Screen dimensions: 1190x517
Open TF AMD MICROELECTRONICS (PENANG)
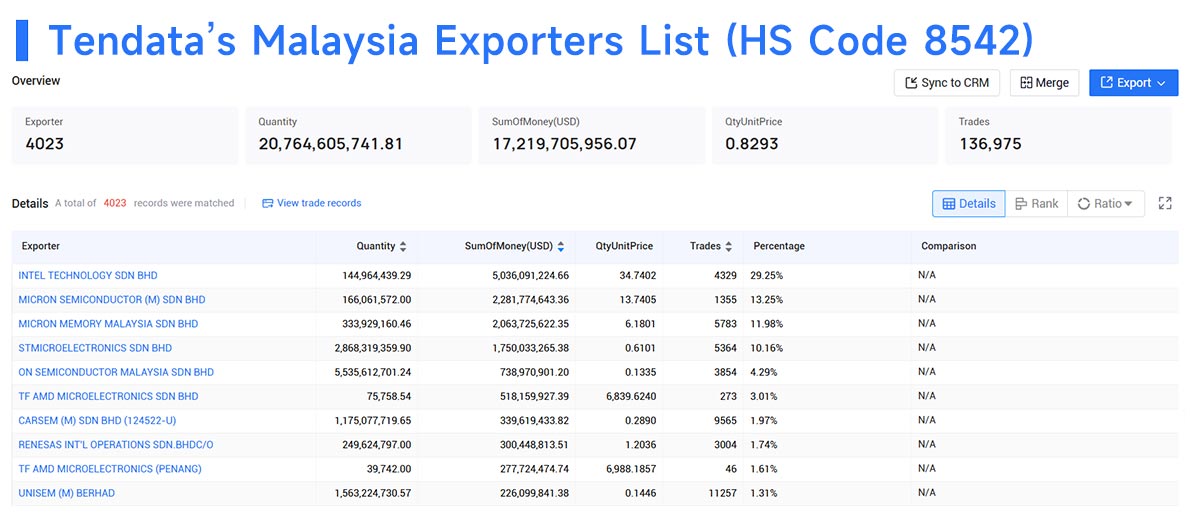pyautogui.click(x=110, y=469)
